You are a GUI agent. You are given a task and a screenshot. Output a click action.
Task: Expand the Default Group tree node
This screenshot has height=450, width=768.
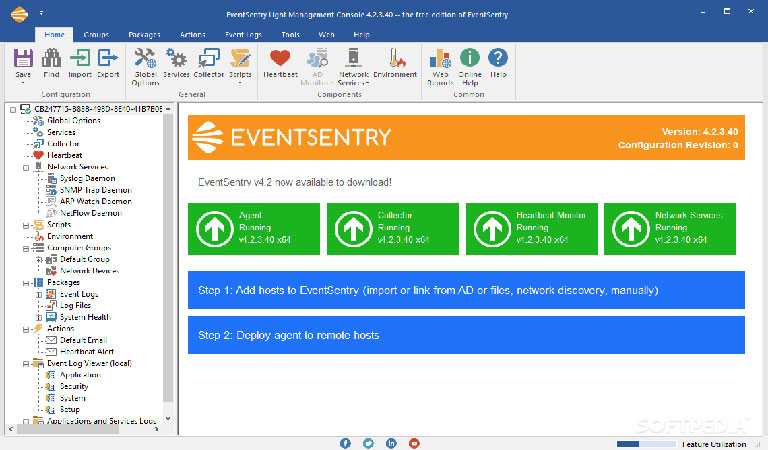39,260
